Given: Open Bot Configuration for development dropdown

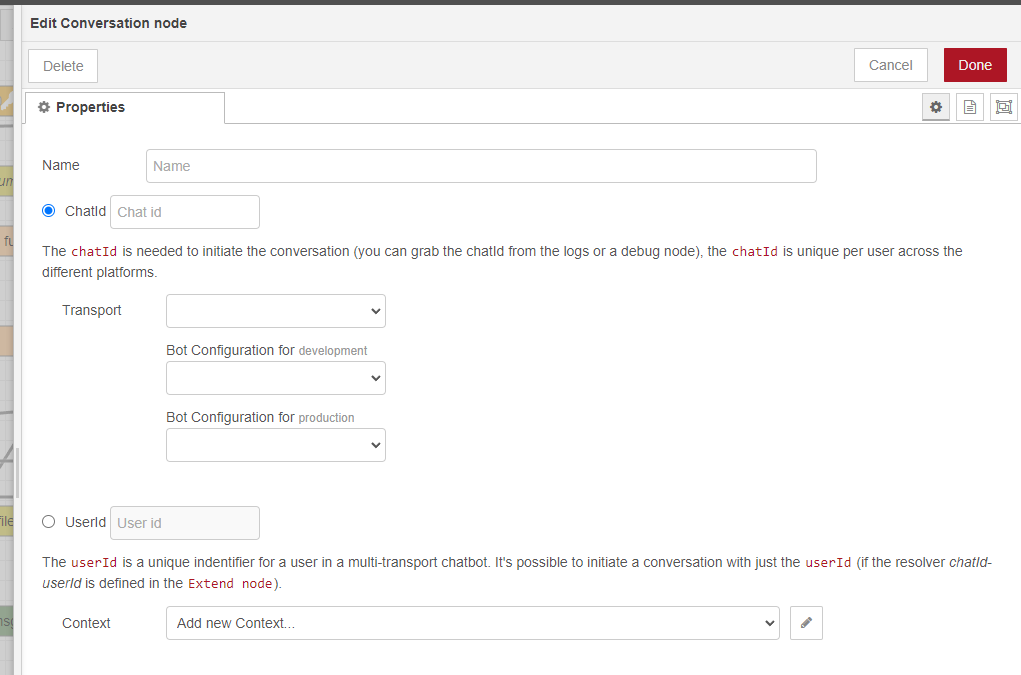Looking at the screenshot, I should [x=275, y=378].
